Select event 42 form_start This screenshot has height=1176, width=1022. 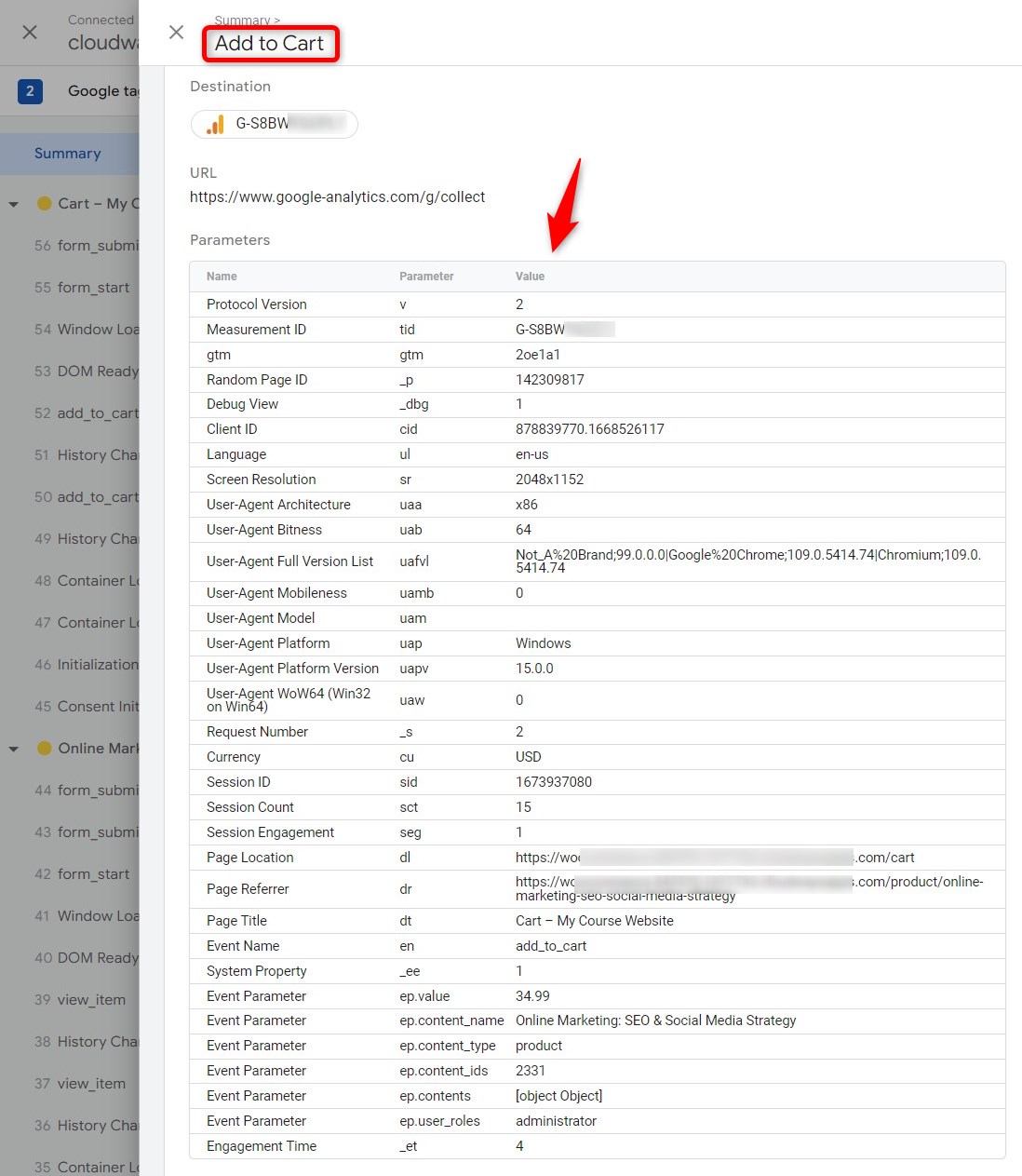[82, 874]
